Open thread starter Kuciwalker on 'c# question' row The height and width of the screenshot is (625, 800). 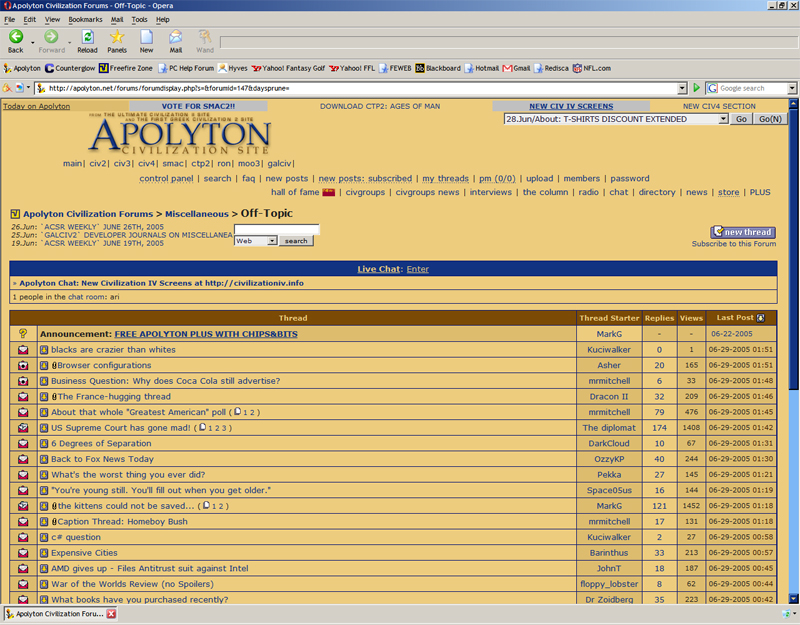[609, 537]
